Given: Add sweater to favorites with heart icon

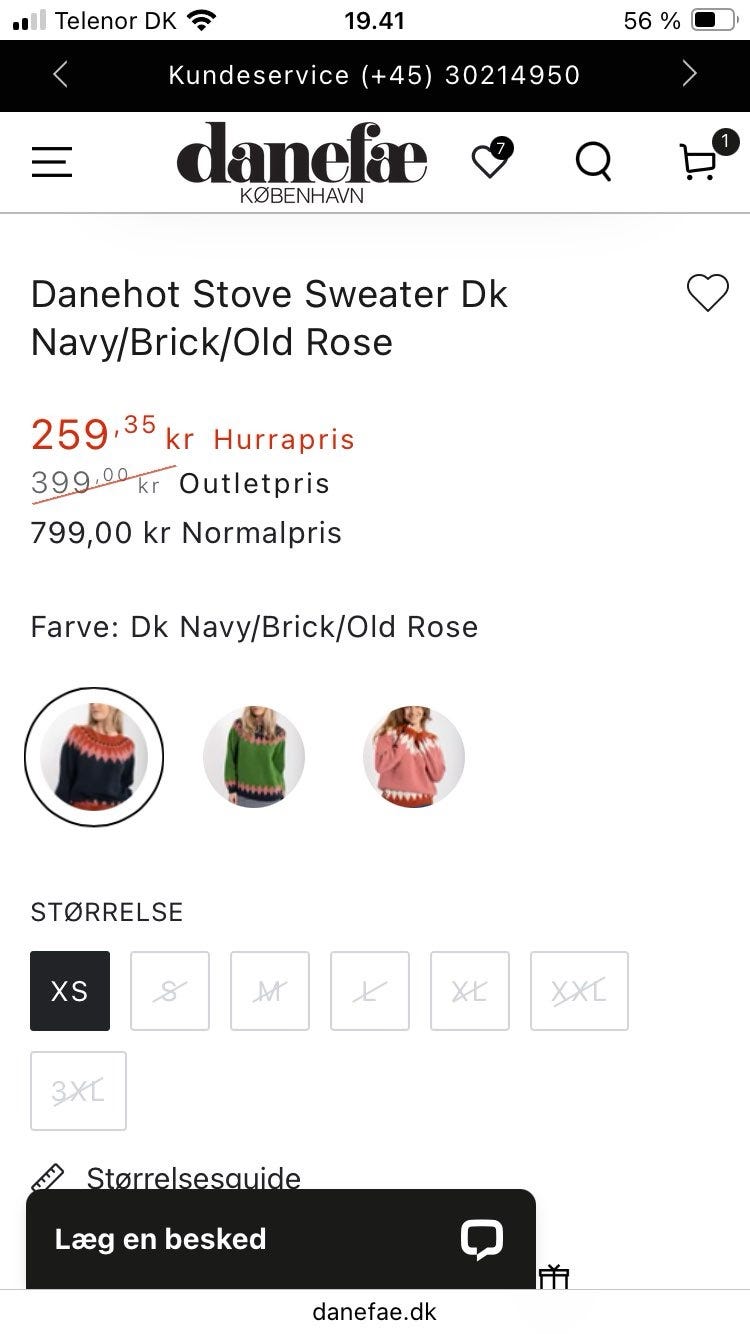Looking at the screenshot, I should click(708, 293).
